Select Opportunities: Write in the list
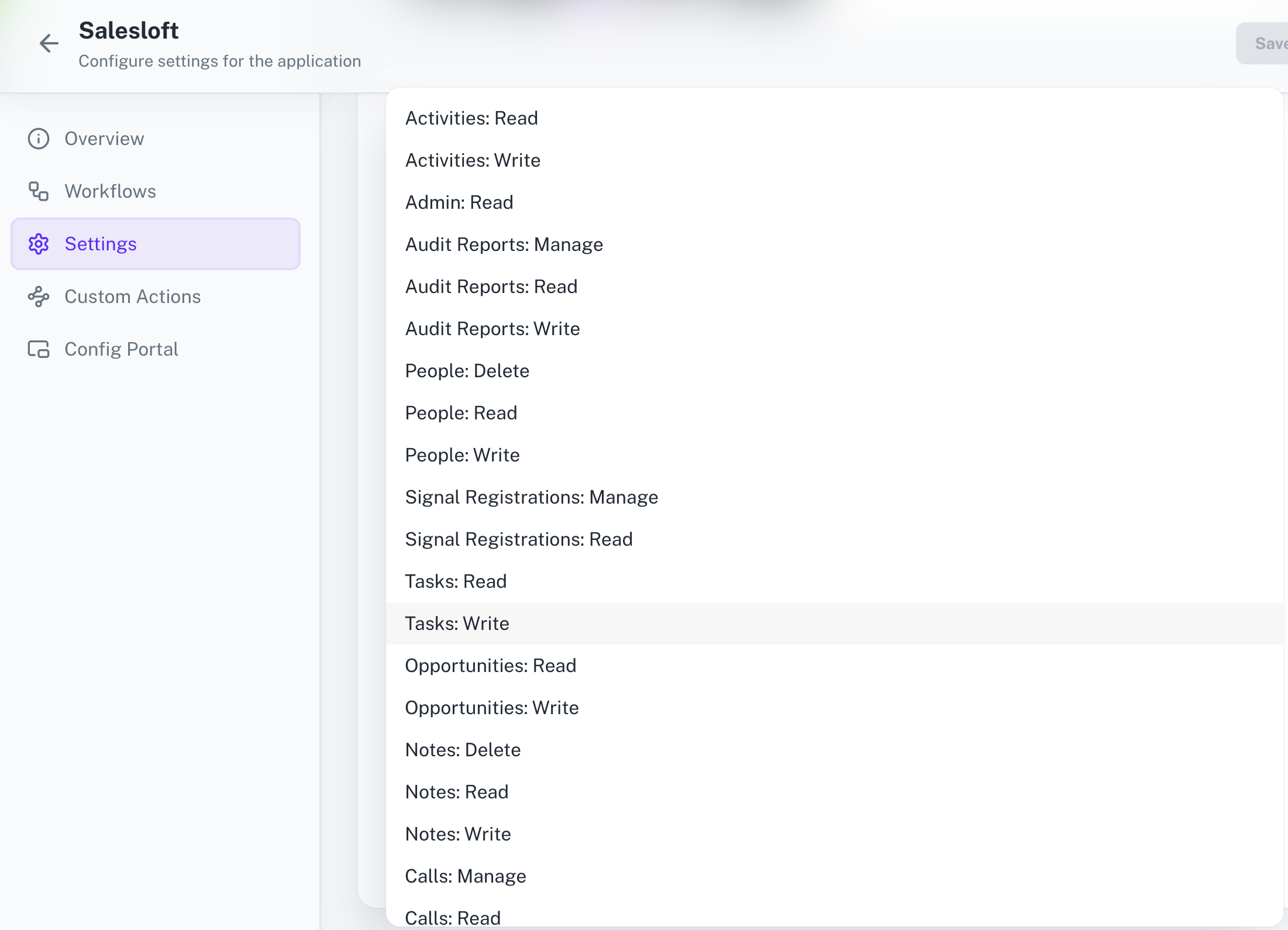Image resolution: width=1288 pixels, height=930 pixels. coord(491,707)
